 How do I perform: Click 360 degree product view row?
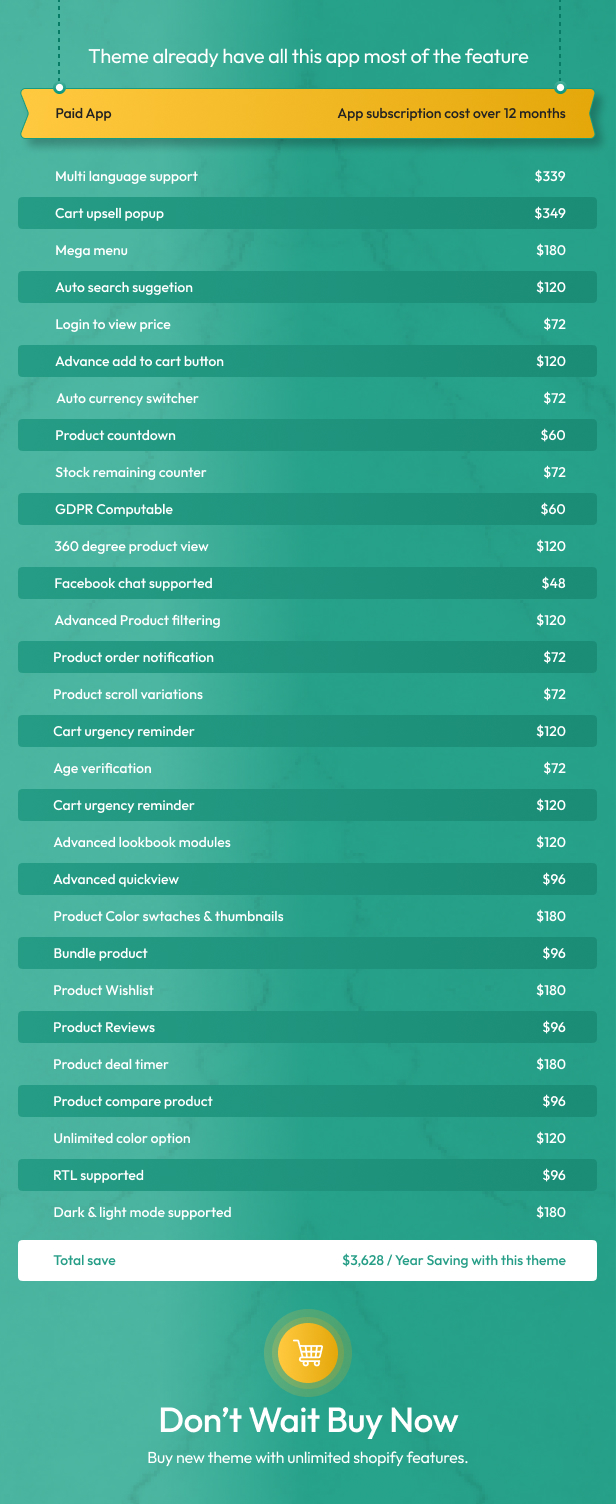tap(308, 546)
